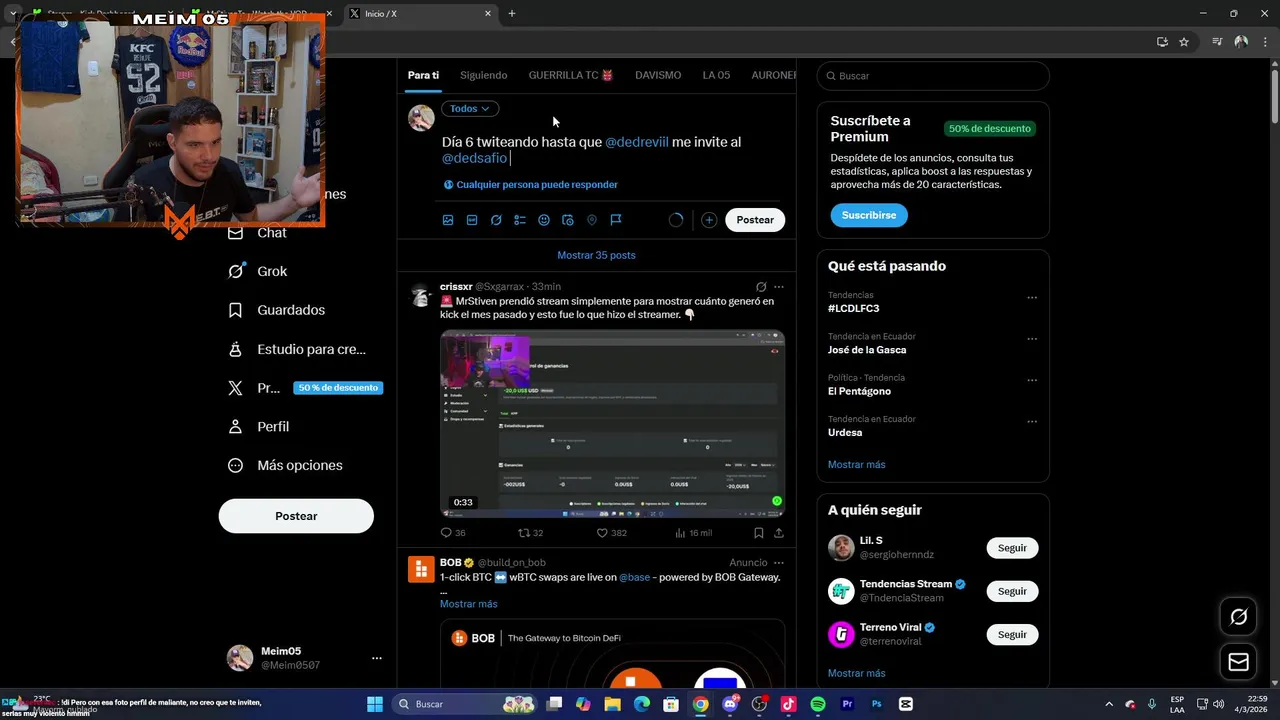Use Grok in the composer toolbar
The height and width of the screenshot is (720, 1280).
click(496, 220)
